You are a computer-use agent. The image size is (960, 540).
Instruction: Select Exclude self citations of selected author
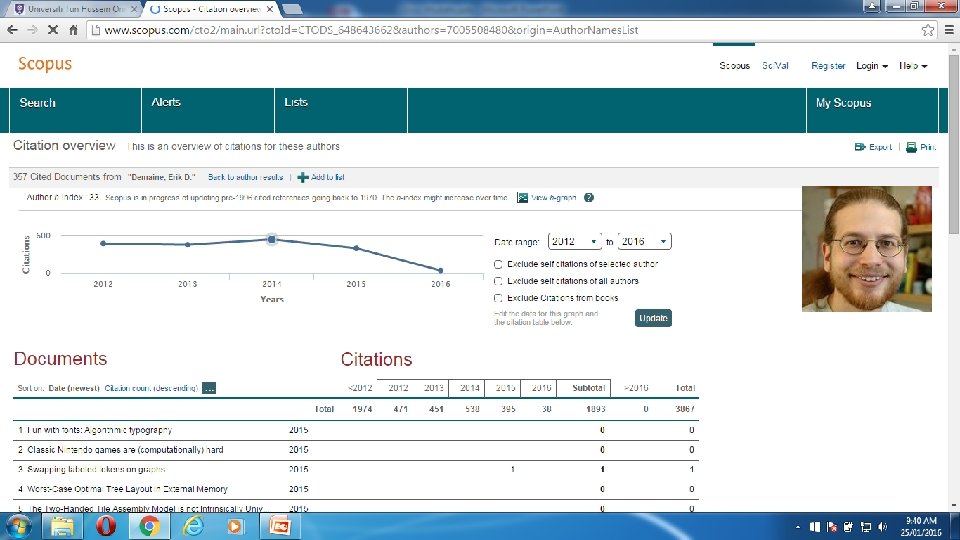[498, 264]
